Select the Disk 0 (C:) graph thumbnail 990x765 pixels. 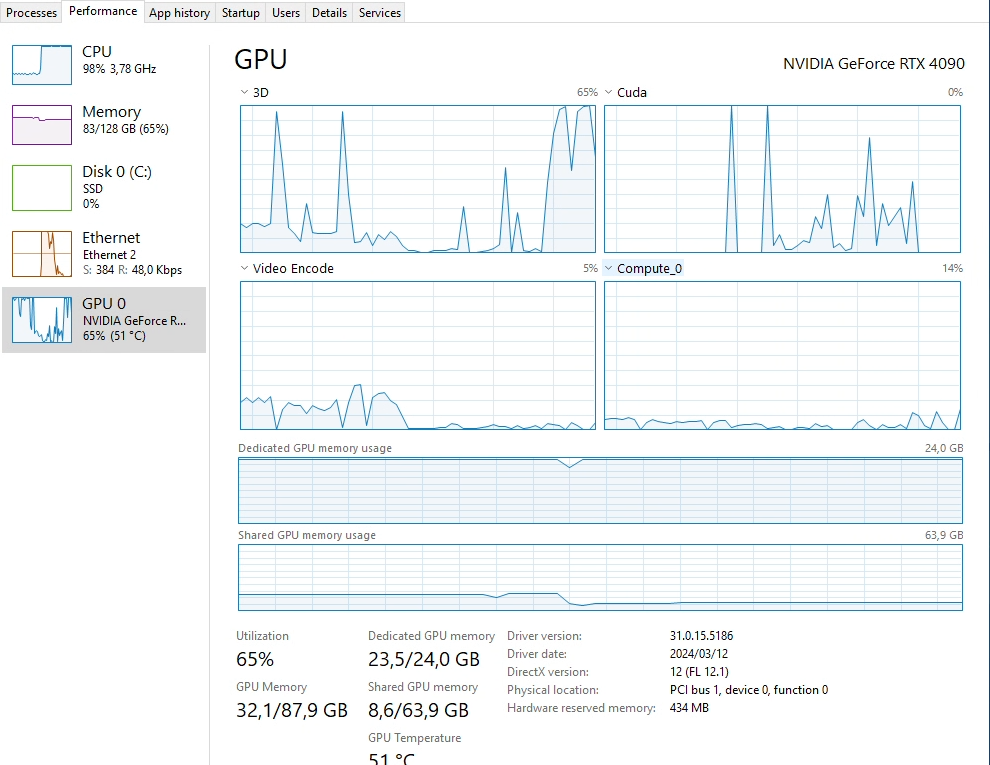click(42, 187)
